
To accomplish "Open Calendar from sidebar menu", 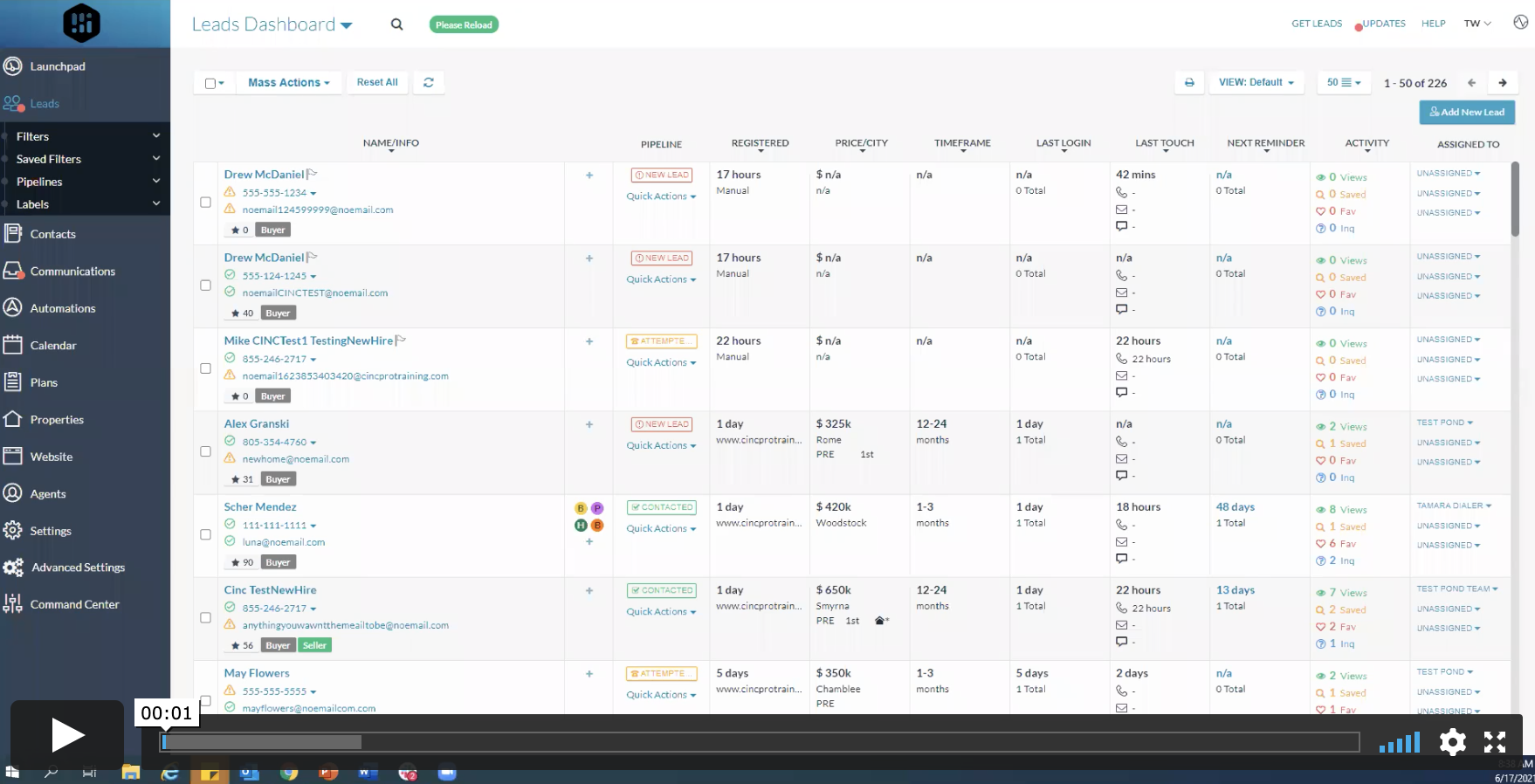I will point(53,346).
